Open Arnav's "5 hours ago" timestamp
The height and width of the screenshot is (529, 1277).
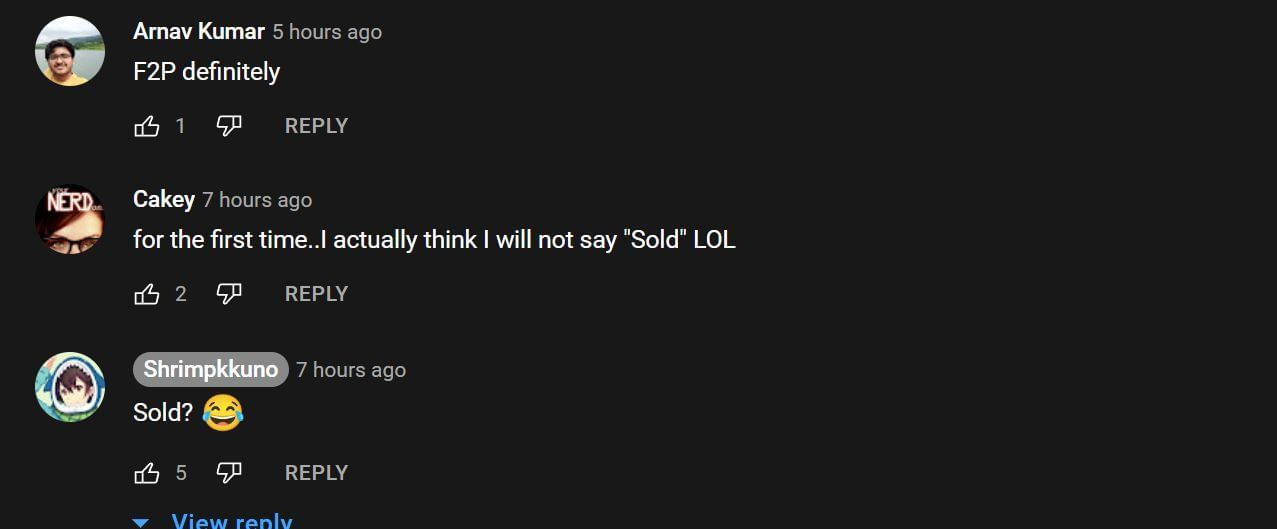[x=327, y=32]
